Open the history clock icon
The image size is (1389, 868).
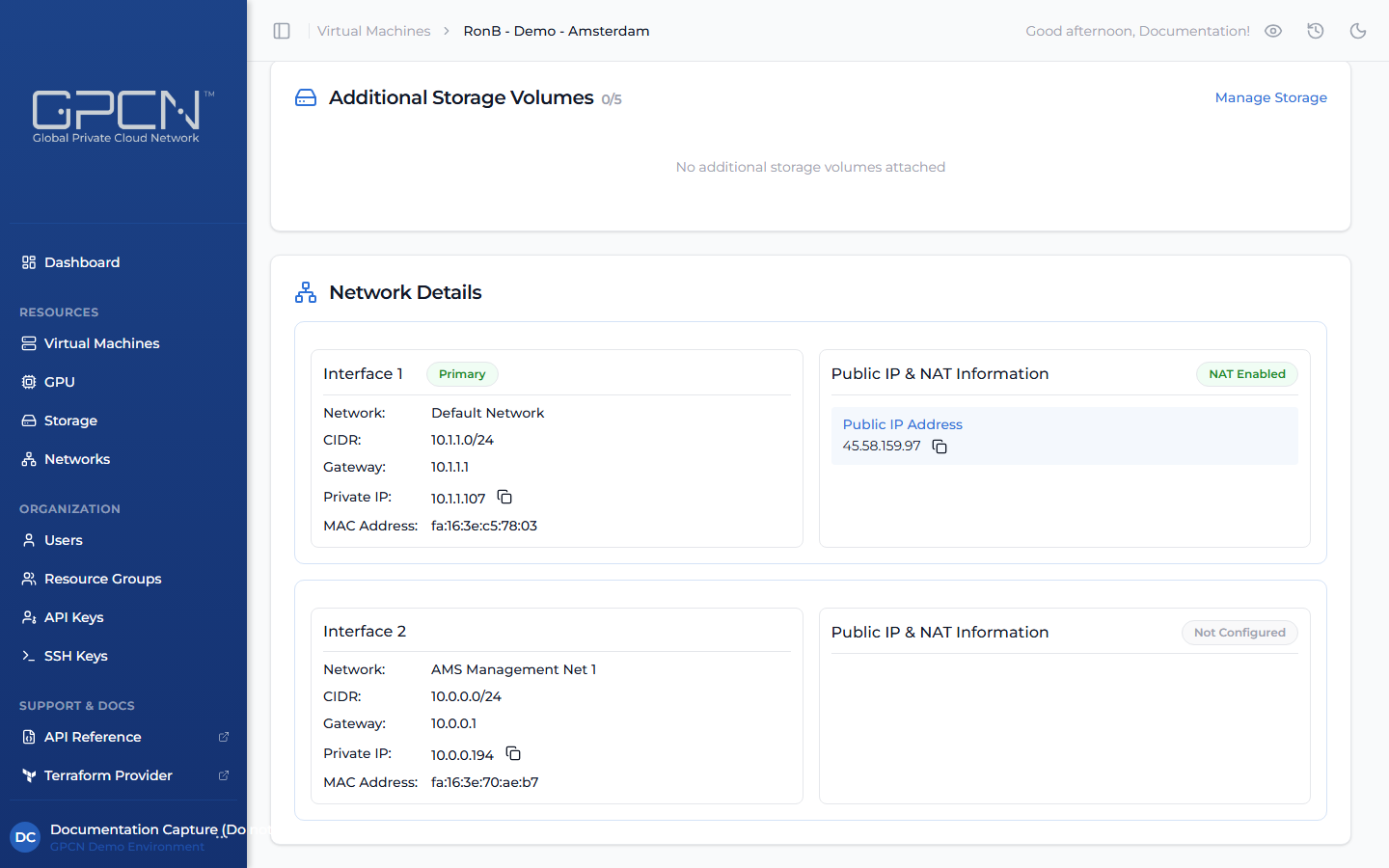click(x=1316, y=31)
